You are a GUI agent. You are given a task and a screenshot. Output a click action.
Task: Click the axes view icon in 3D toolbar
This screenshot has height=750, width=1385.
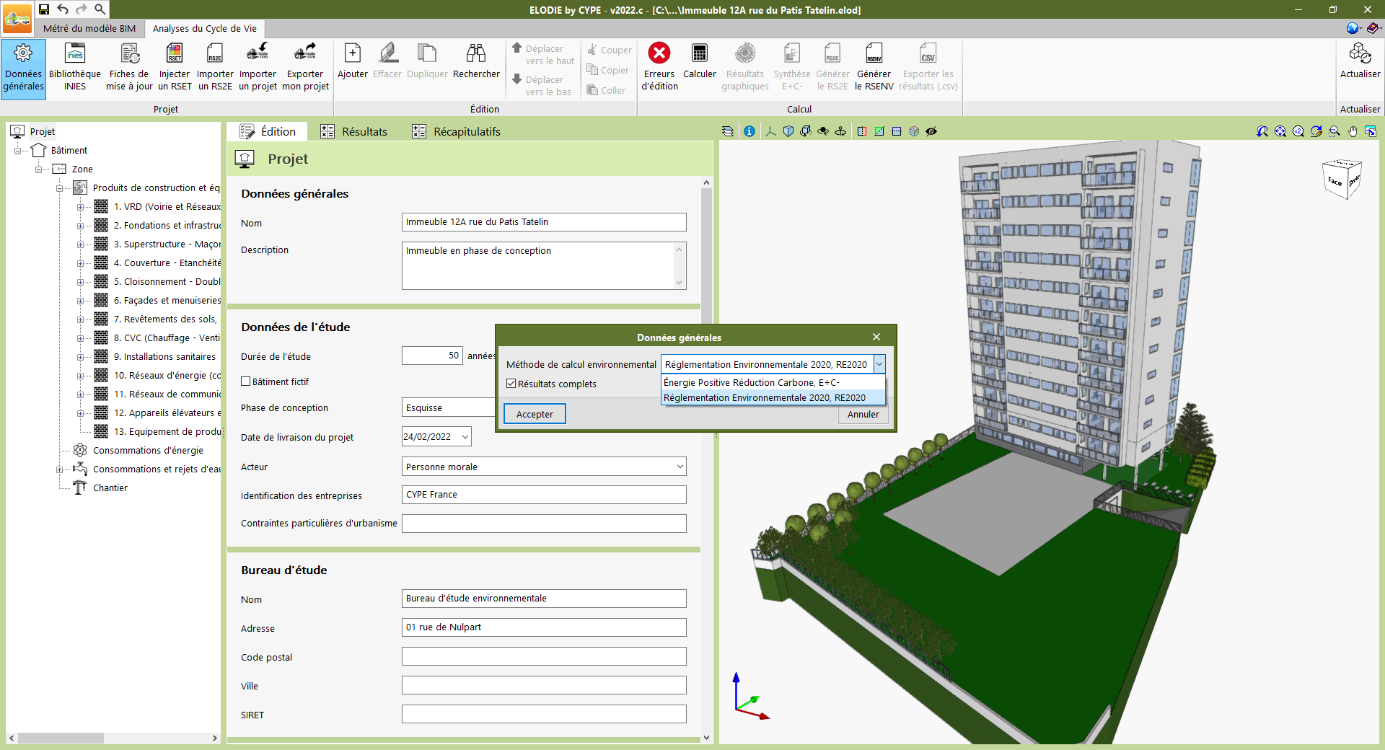770,131
